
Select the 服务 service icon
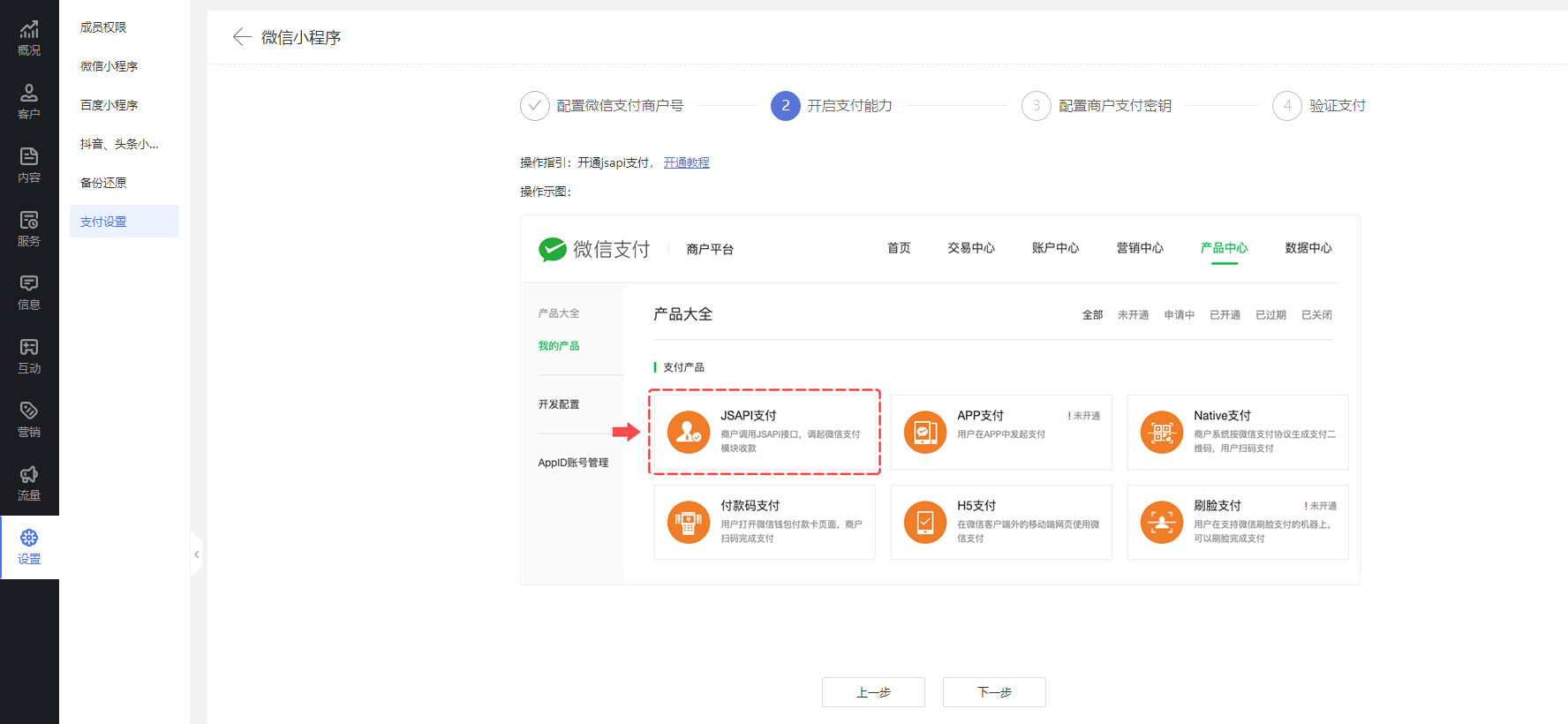29,230
